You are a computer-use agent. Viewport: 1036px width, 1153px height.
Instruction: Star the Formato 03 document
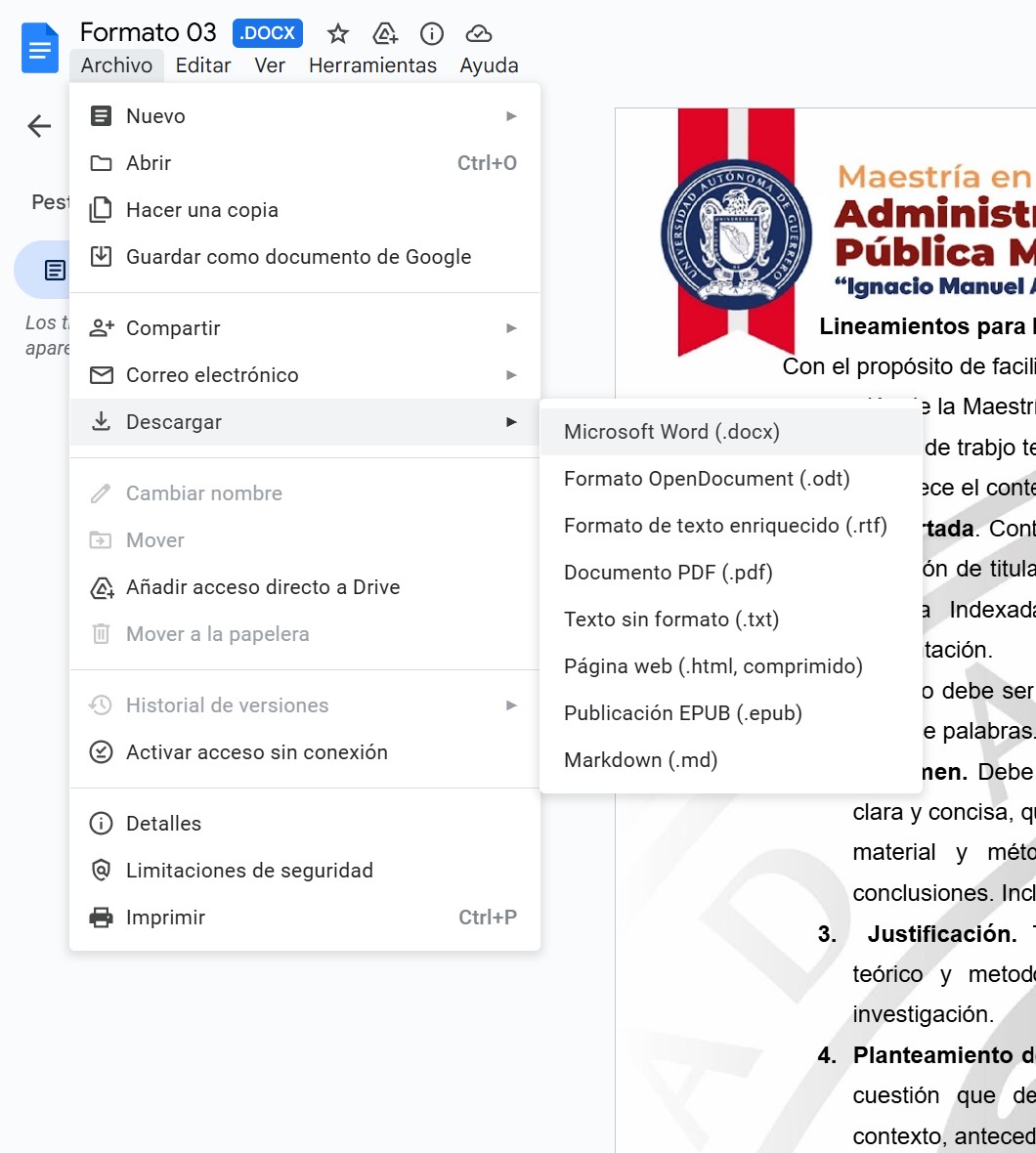(x=338, y=33)
